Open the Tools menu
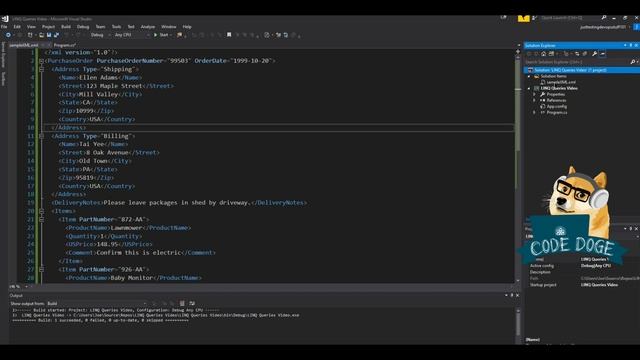The image size is (640, 360). pyautogui.click(x=116, y=27)
